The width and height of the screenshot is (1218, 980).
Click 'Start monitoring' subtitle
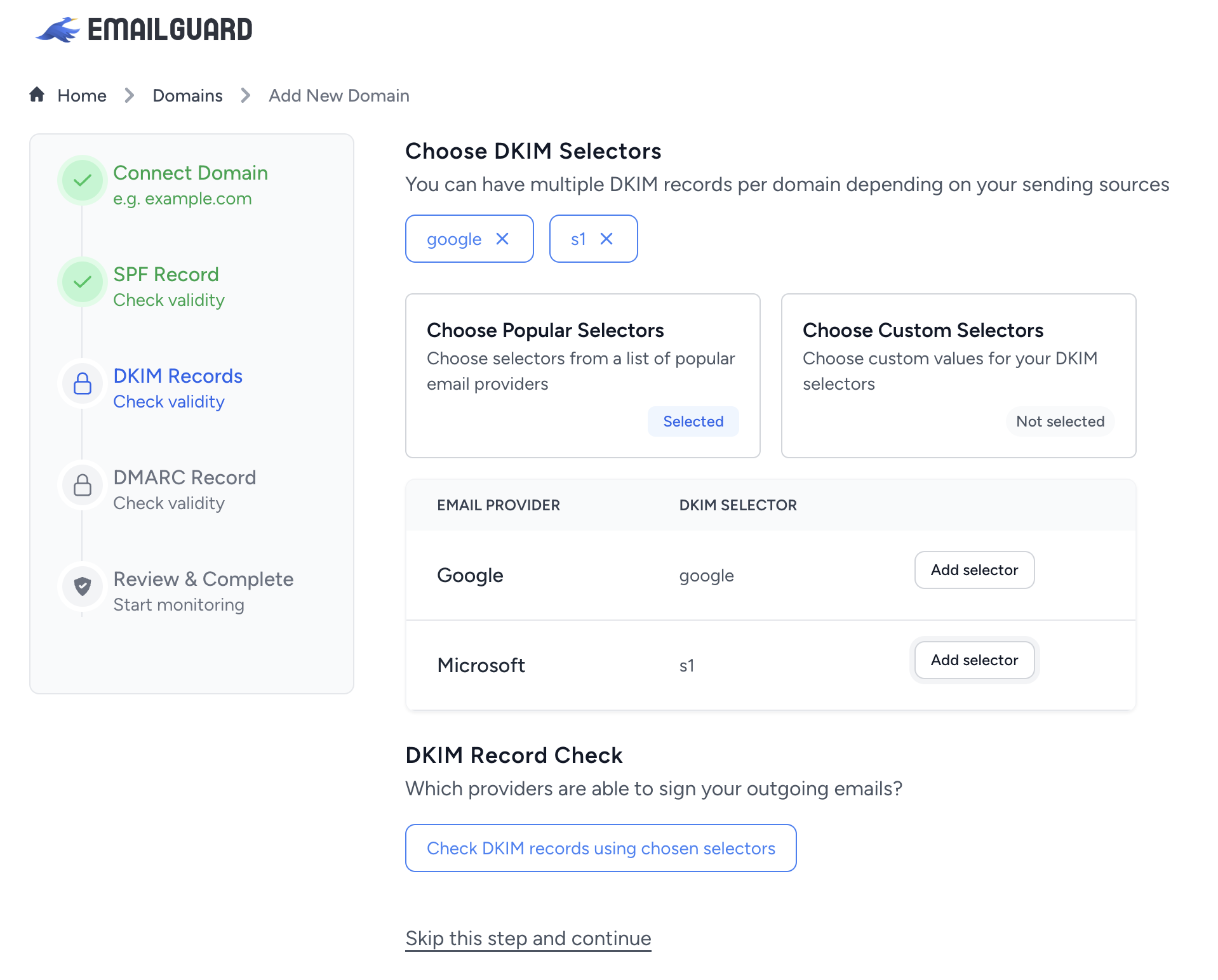pos(178,605)
